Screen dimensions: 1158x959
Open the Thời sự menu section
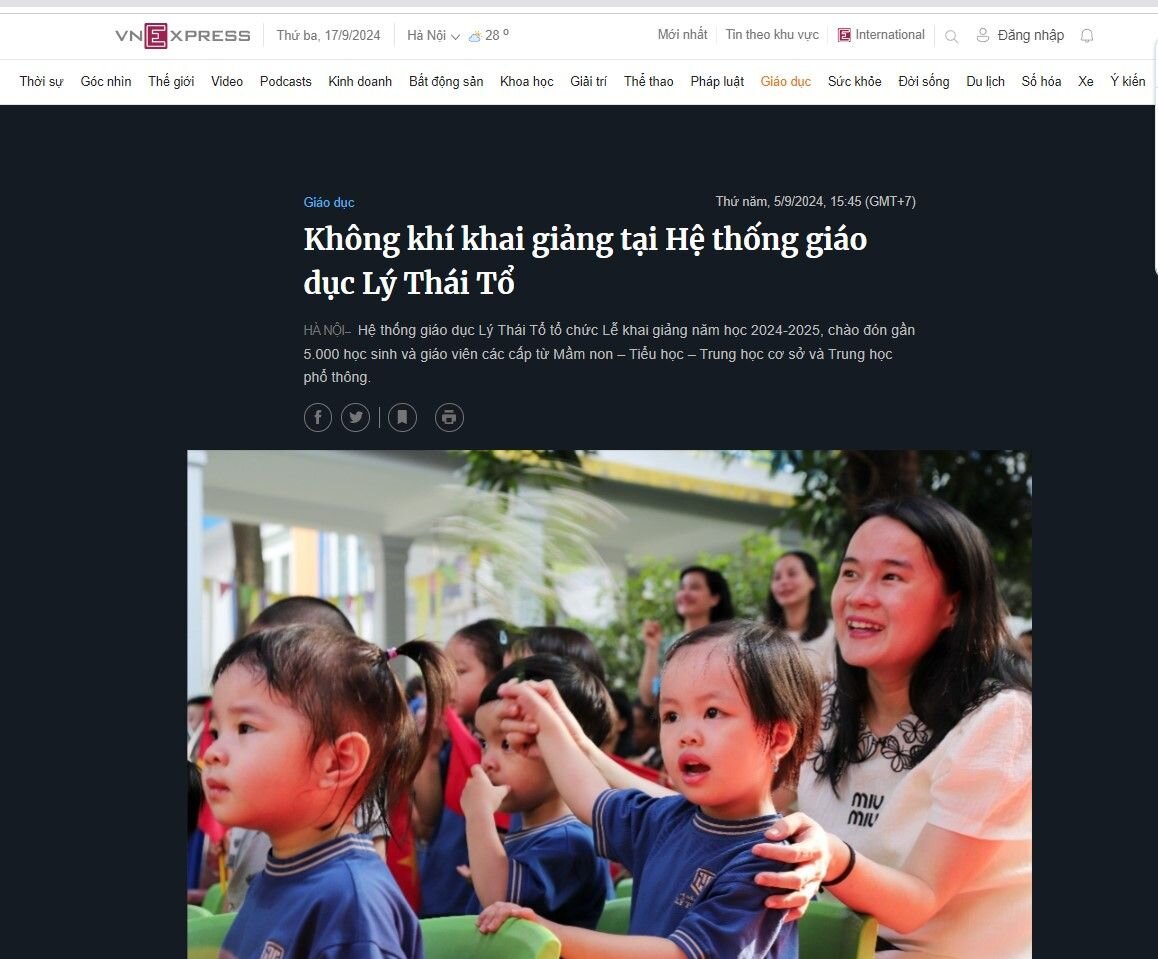41,81
